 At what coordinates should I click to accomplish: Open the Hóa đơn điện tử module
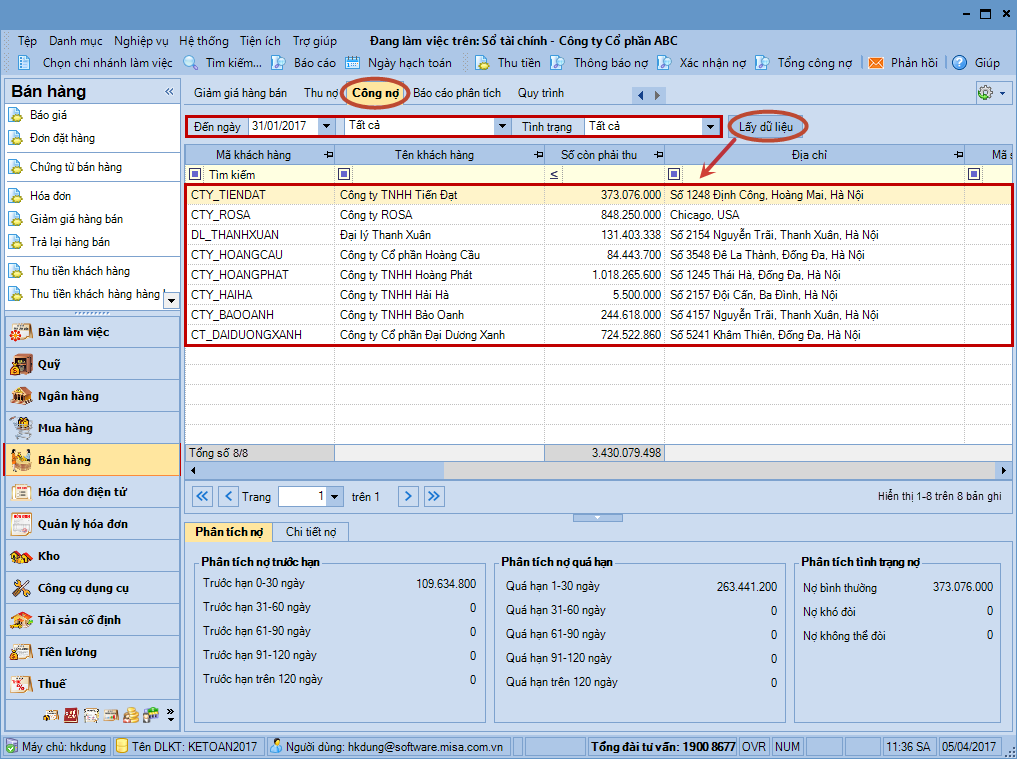point(92,492)
